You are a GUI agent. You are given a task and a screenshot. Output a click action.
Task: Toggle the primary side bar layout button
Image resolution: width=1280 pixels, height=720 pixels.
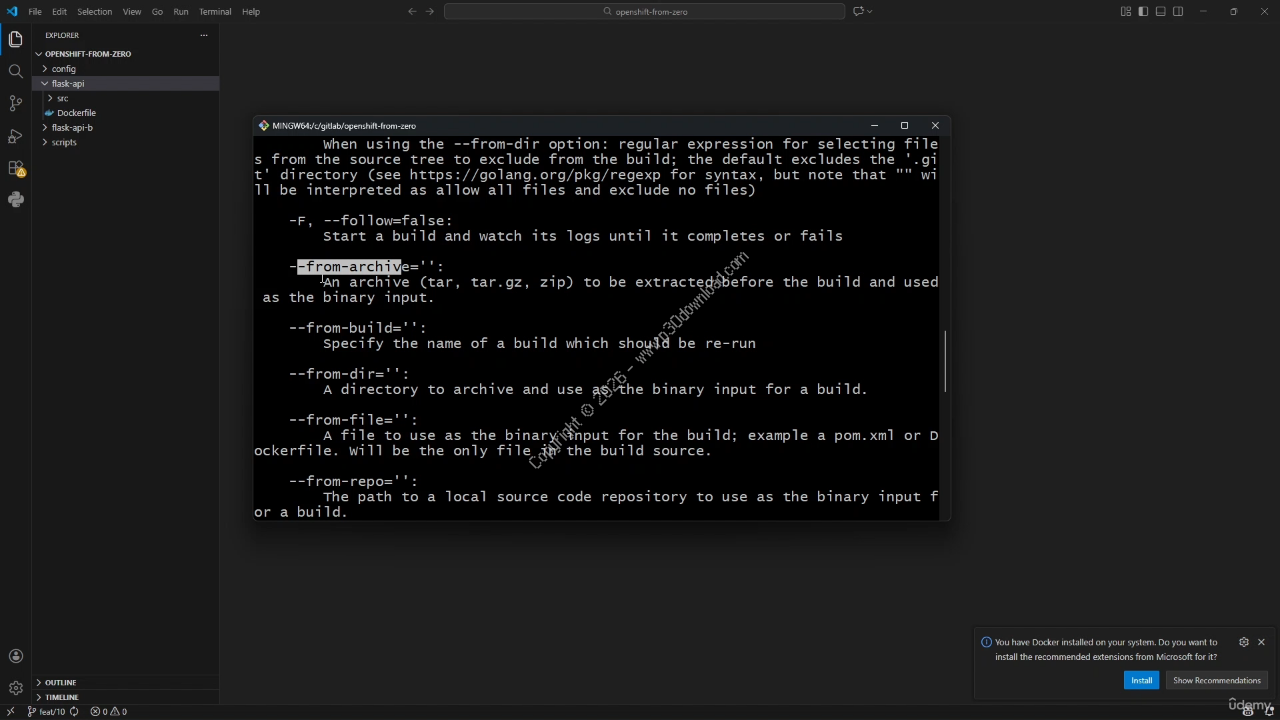[x=1143, y=12]
